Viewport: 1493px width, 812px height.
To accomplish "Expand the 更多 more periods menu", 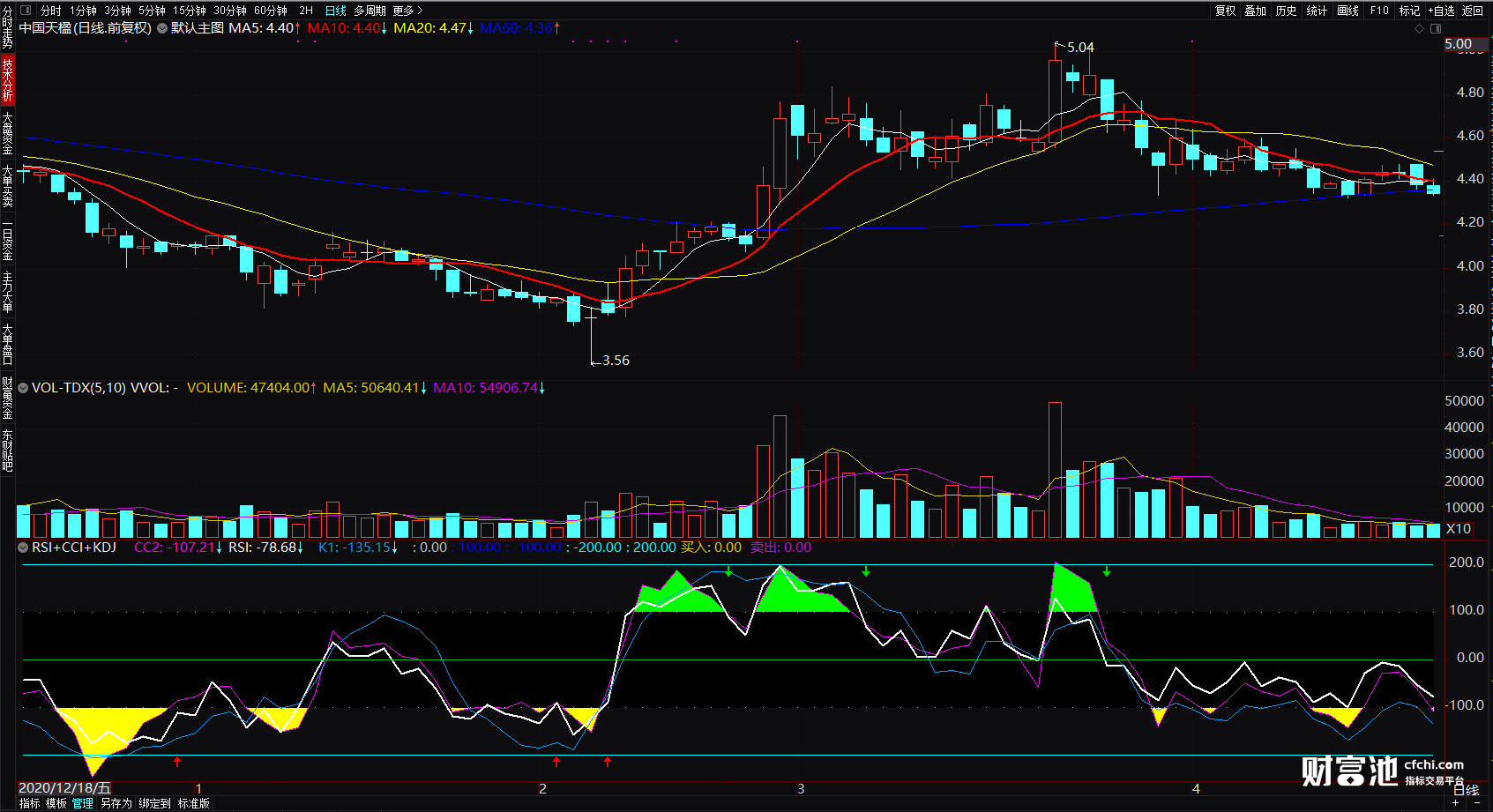I will [x=407, y=11].
